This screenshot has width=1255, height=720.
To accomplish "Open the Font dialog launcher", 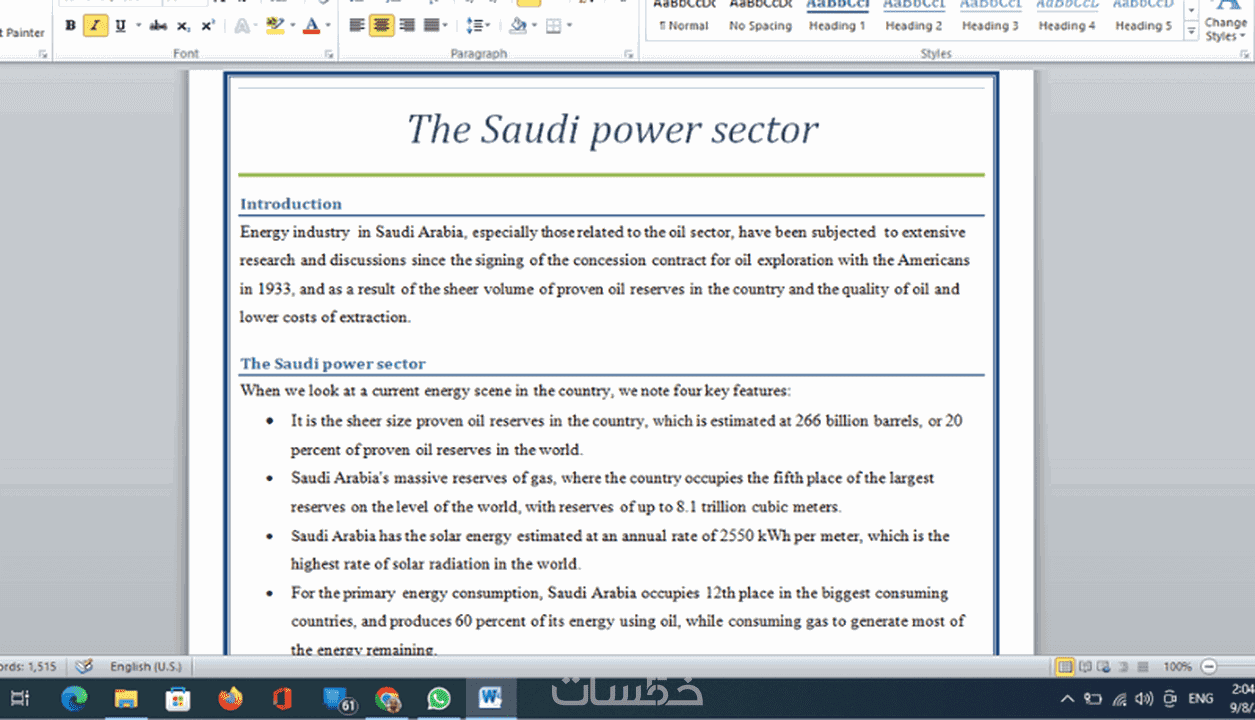I will point(328,54).
